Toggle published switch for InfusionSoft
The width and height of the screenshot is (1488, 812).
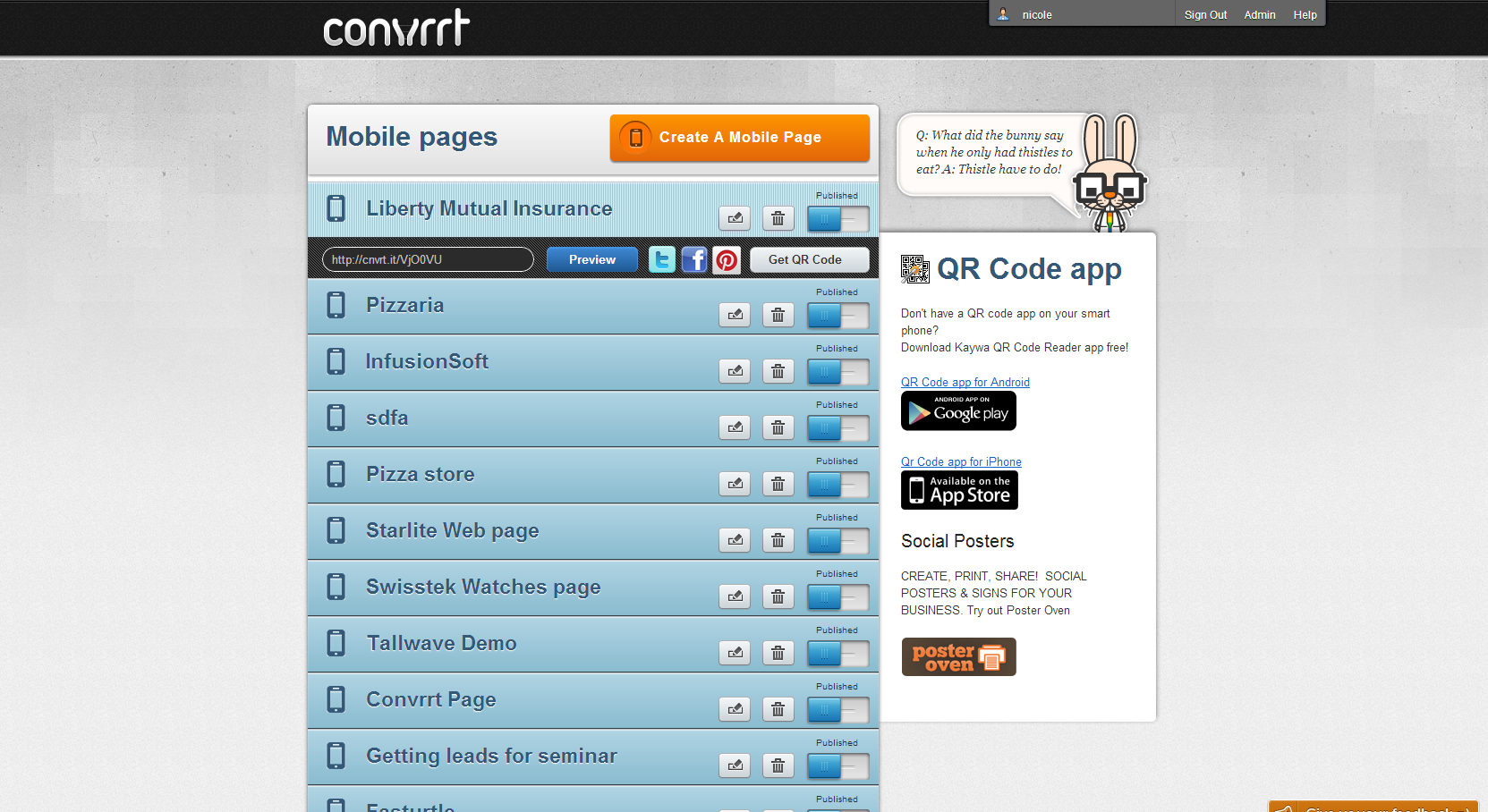click(x=838, y=371)
